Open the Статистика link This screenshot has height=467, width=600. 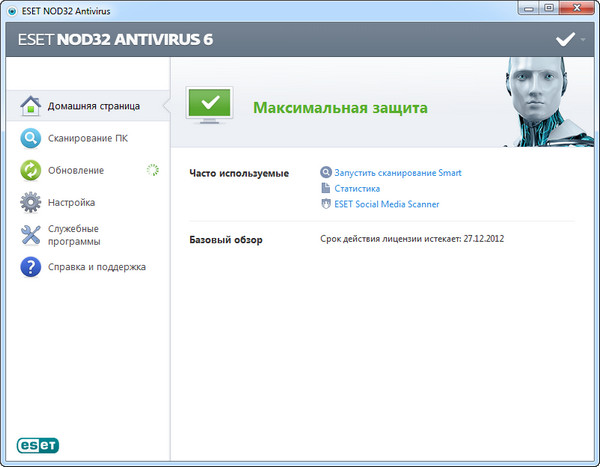357,188
